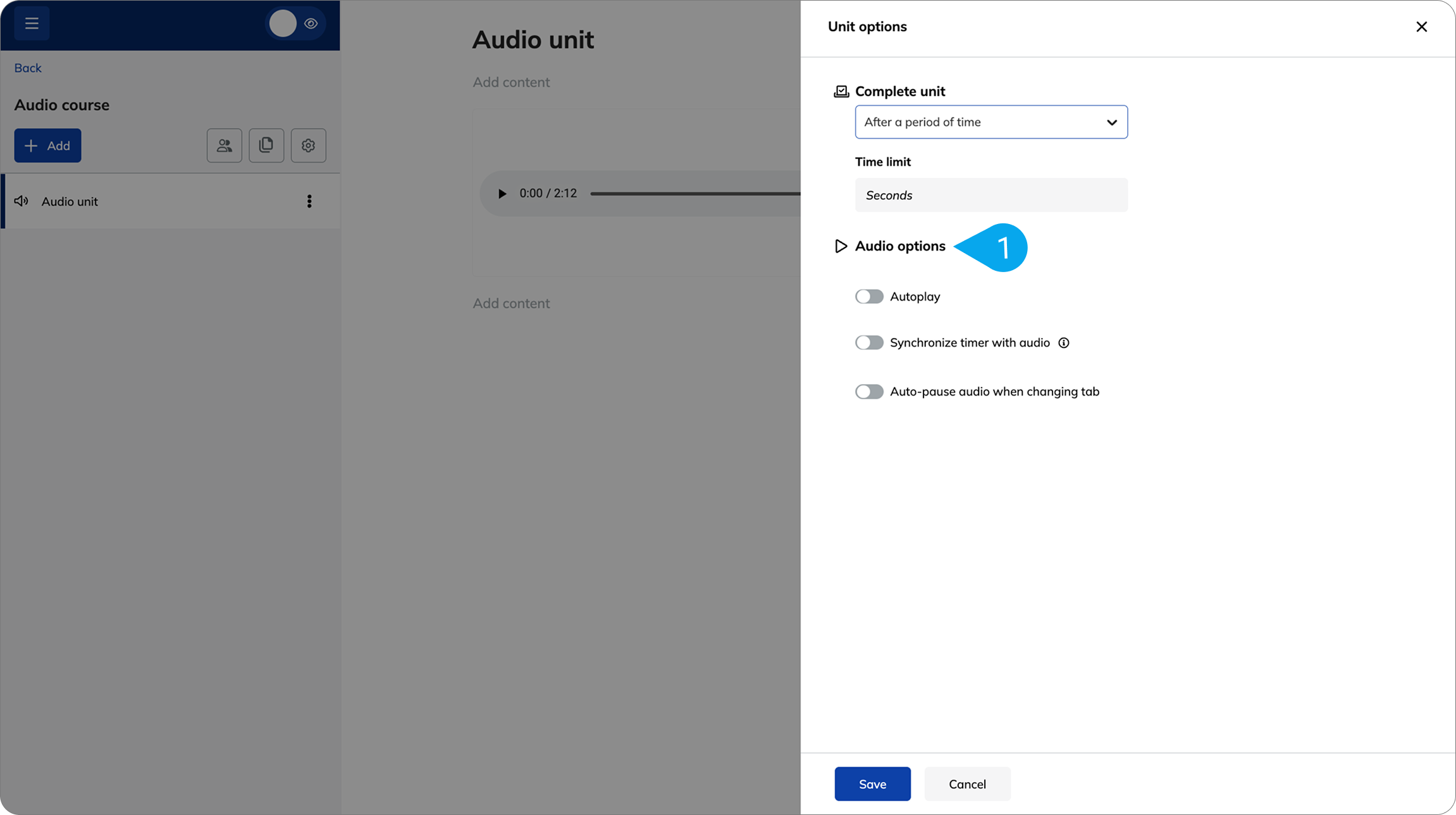Image resolution: width=1456 pixels, height=815 pixels.
Task: Enable Auto-pause audio when changing tab
Action: (869, 392)
